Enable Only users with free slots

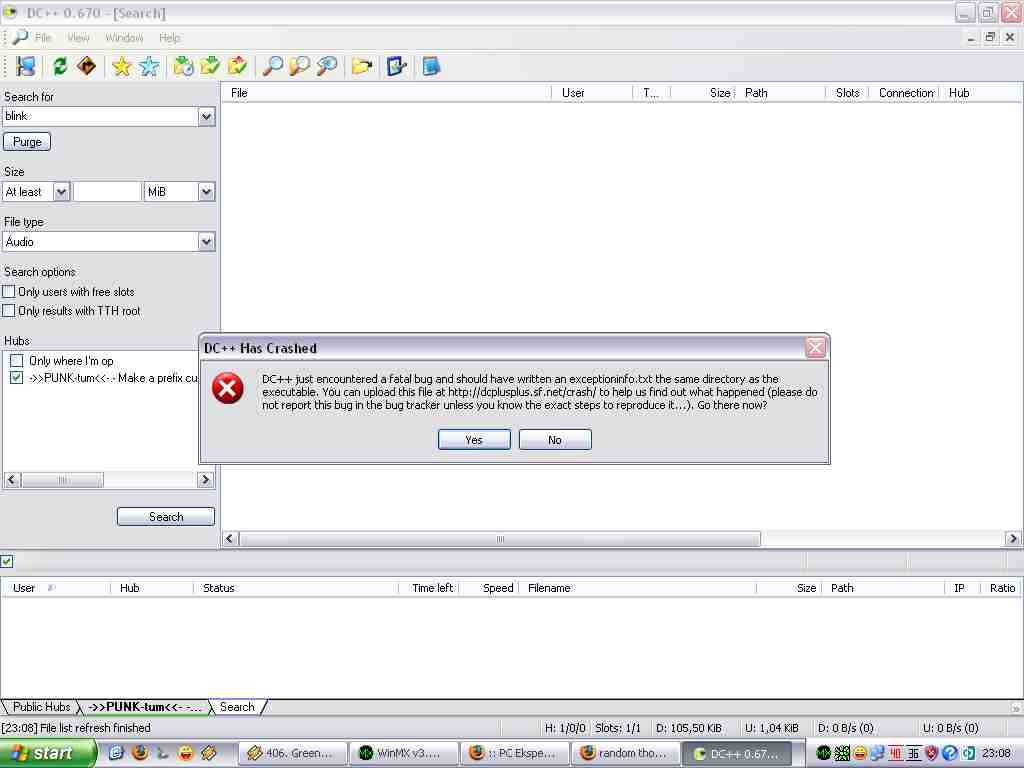coord(9,292)
